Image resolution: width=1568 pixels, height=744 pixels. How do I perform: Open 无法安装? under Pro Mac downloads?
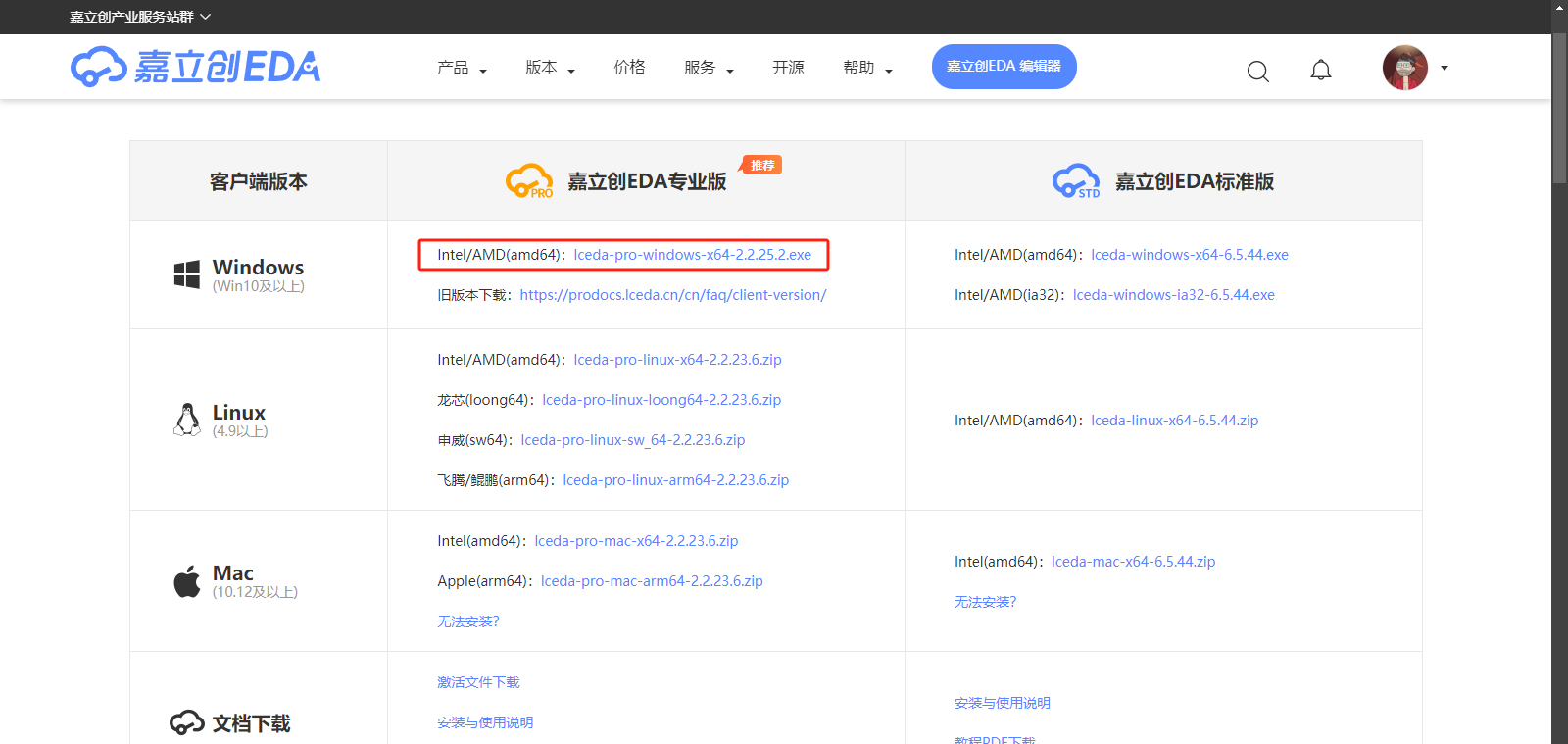pos(468,621)
